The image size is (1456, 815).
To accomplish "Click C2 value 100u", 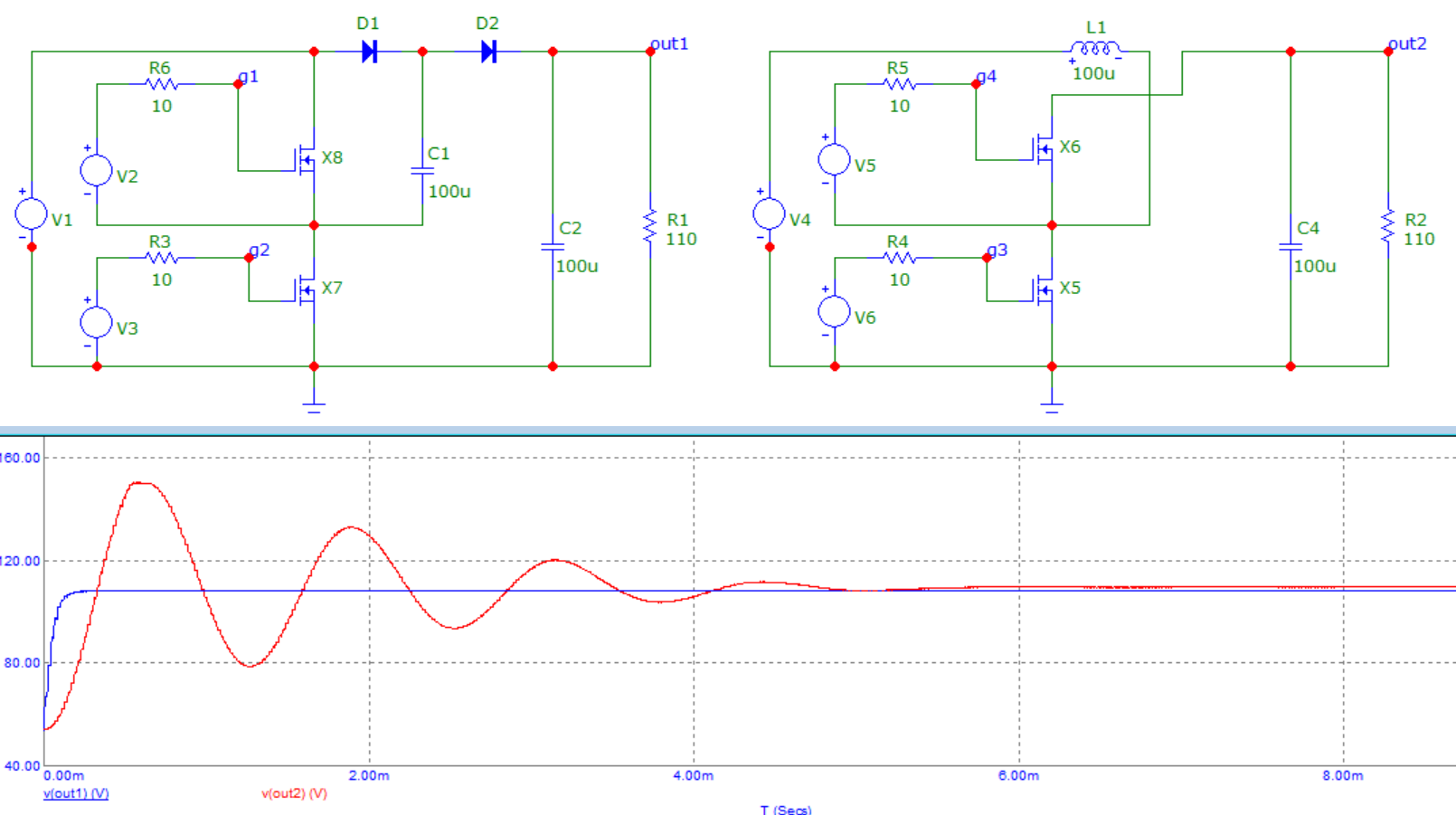I will [577, 266].
